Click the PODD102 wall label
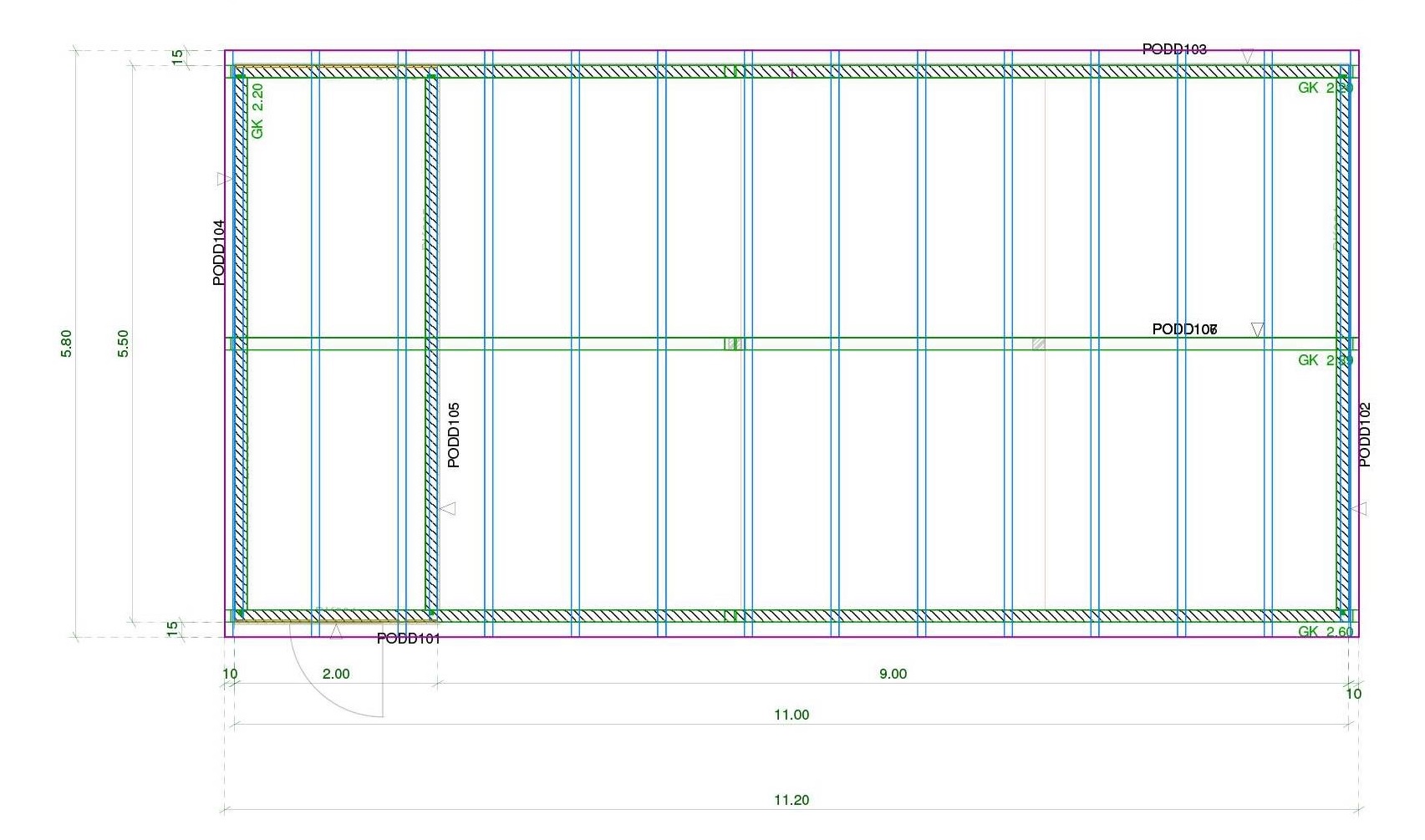 coord(1365,435)
